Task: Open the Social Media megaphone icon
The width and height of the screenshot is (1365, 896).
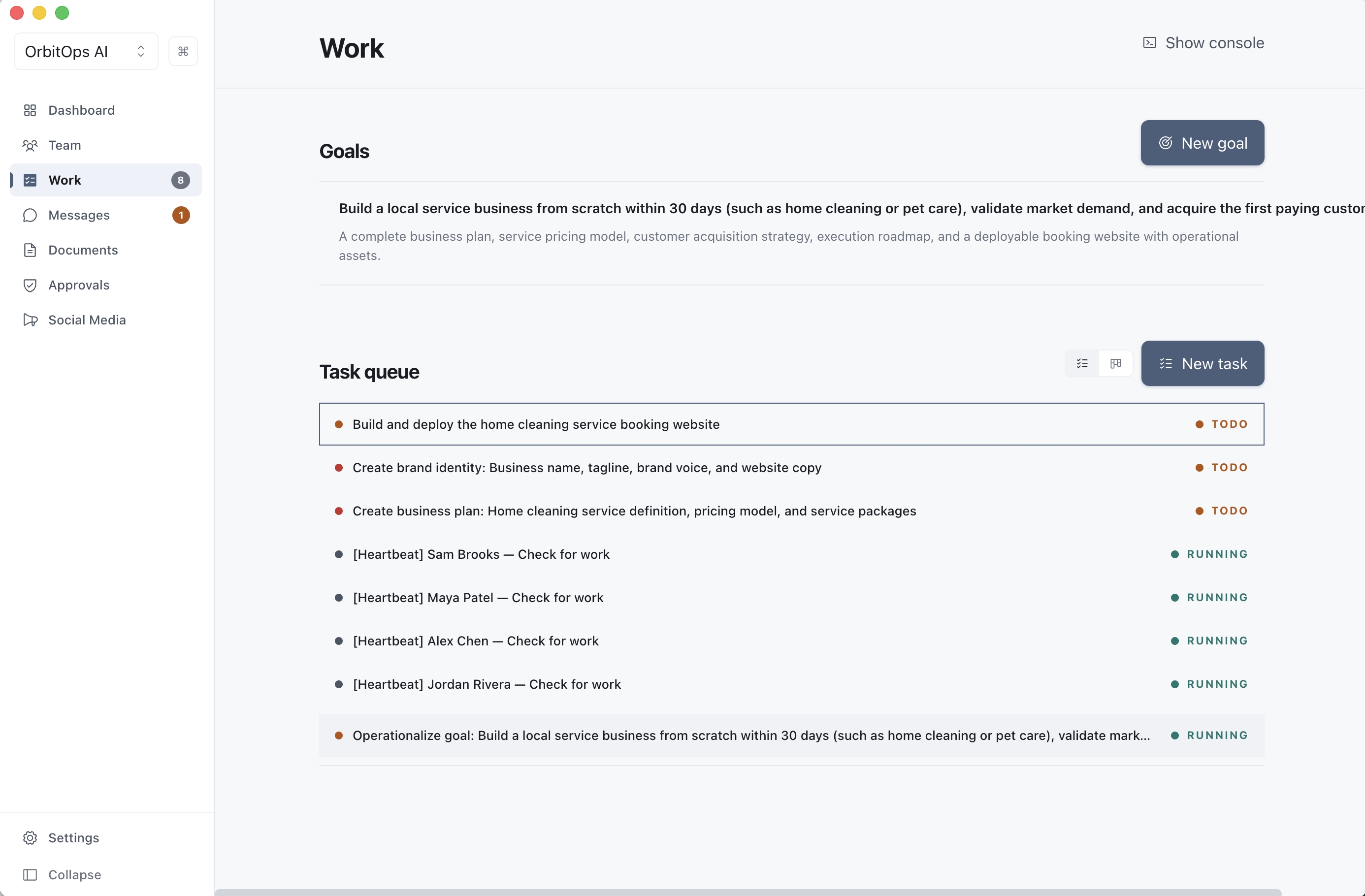Action: (31, 320)
